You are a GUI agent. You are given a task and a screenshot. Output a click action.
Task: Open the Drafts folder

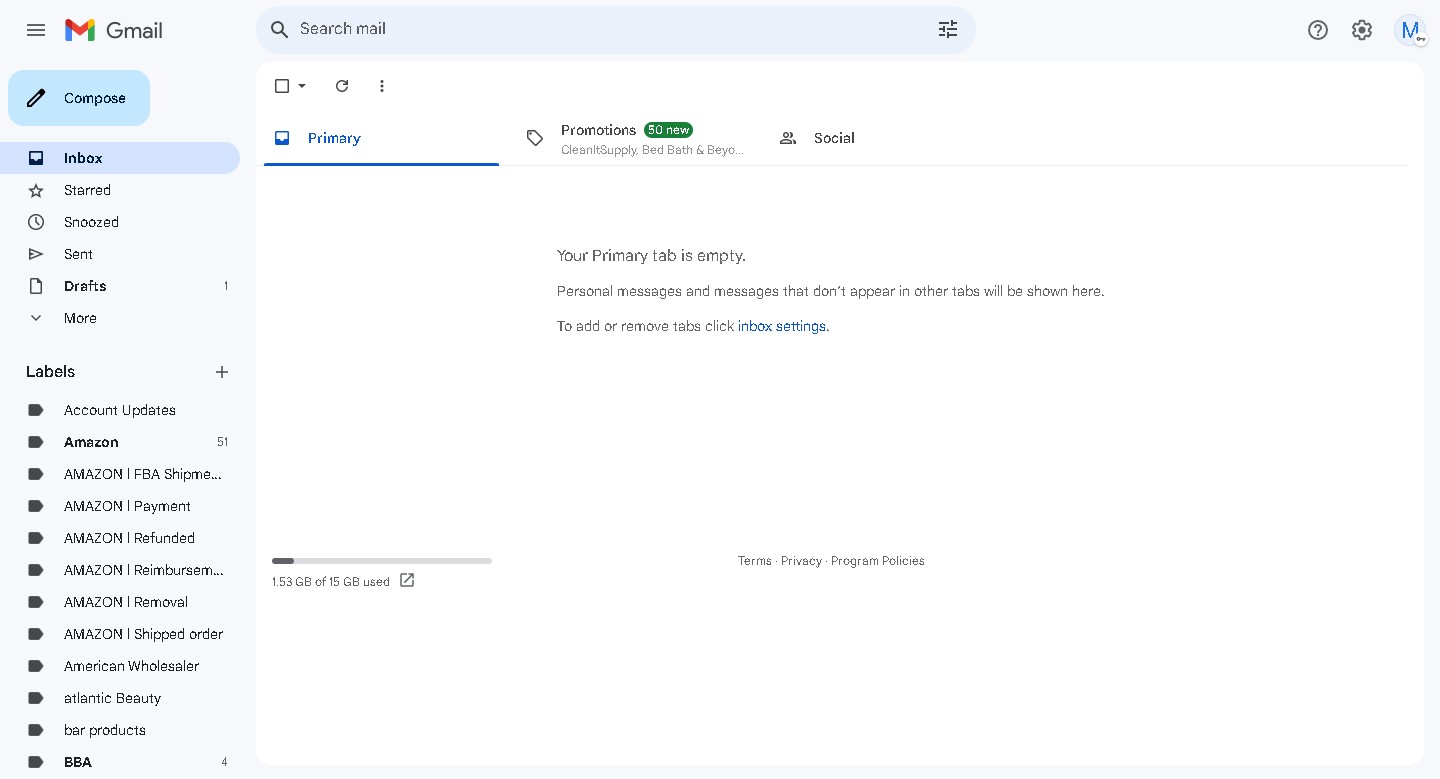[120, 286]
